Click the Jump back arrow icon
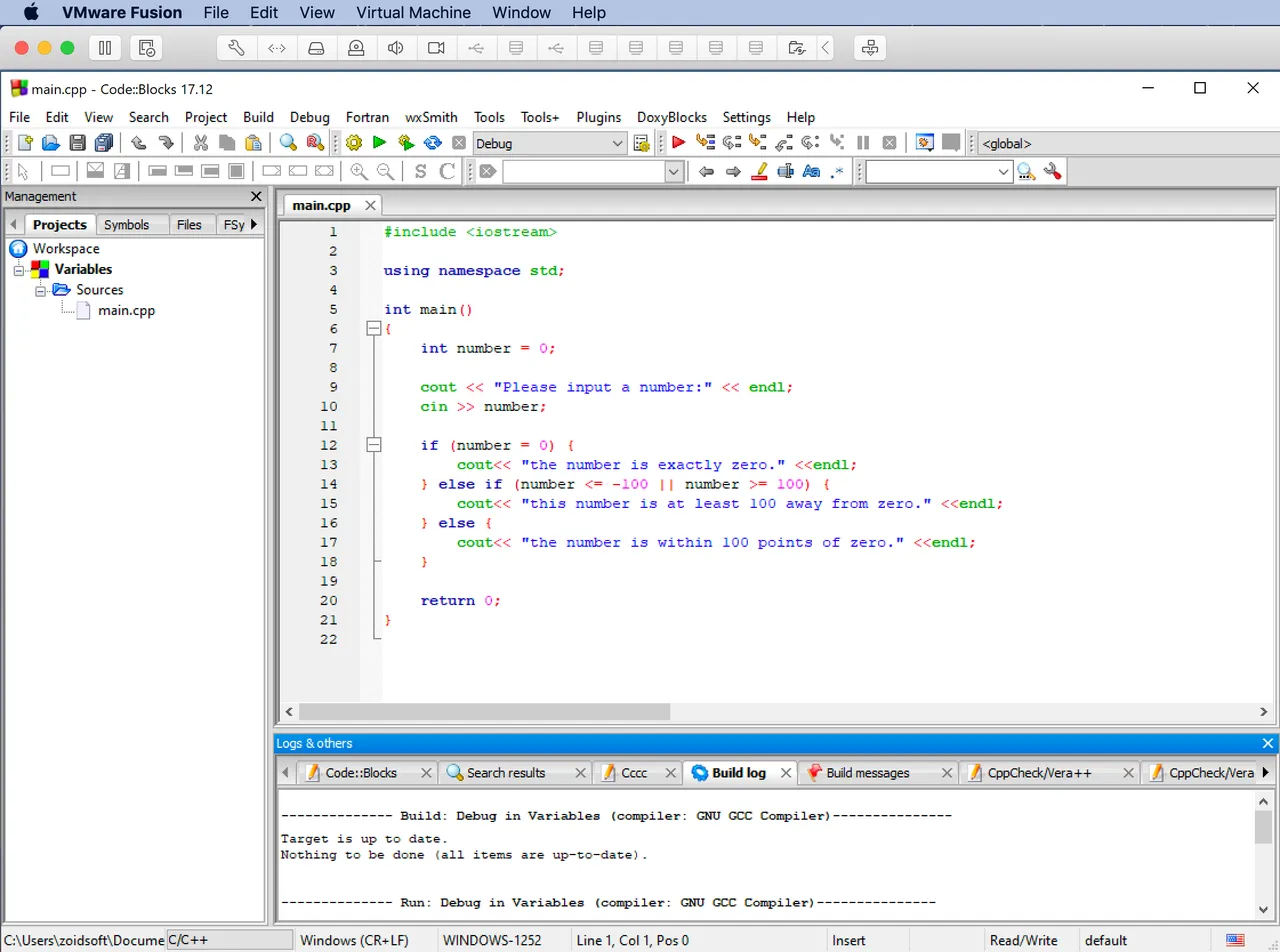 pyautogui.click(x=706, y=171)
